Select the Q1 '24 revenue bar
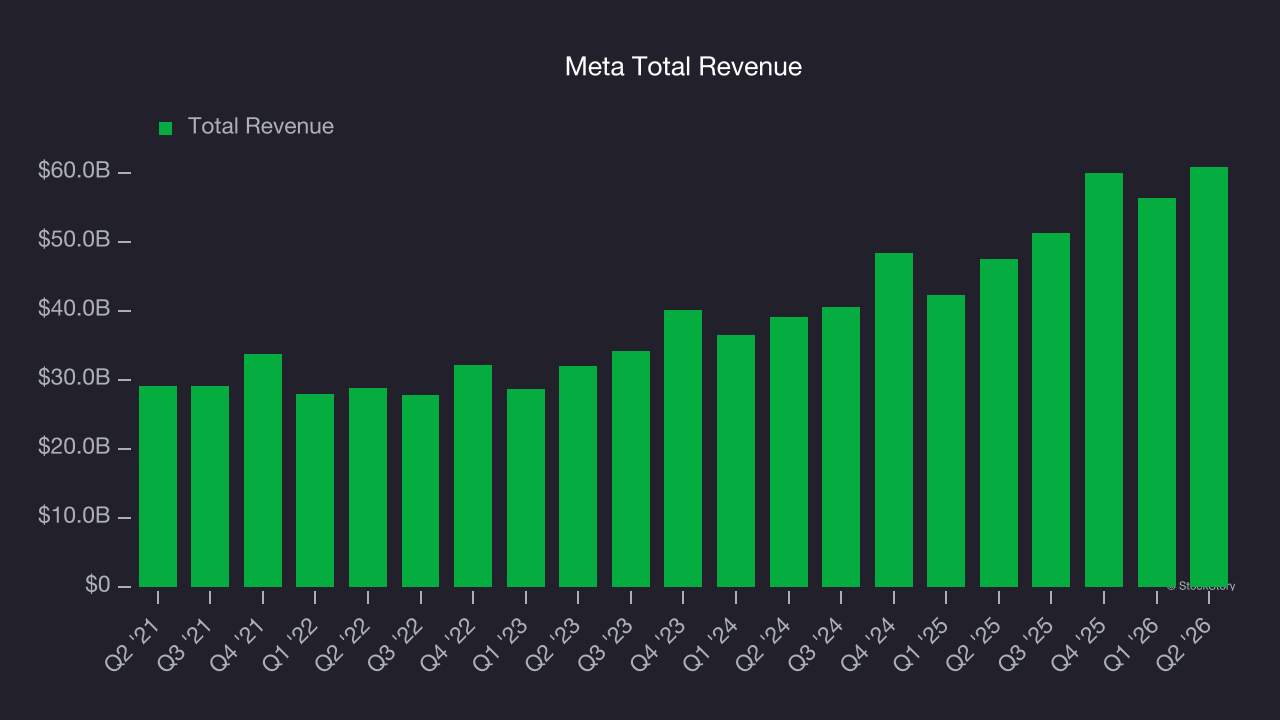1280x720 pixels. [736, 461]
